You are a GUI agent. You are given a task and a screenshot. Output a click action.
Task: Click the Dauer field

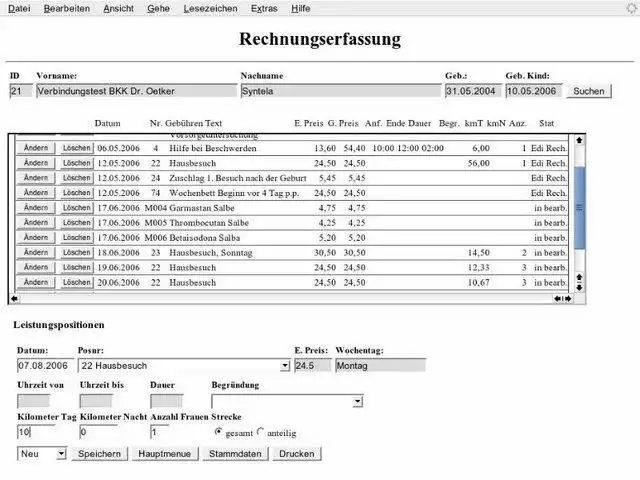(167, 401)
